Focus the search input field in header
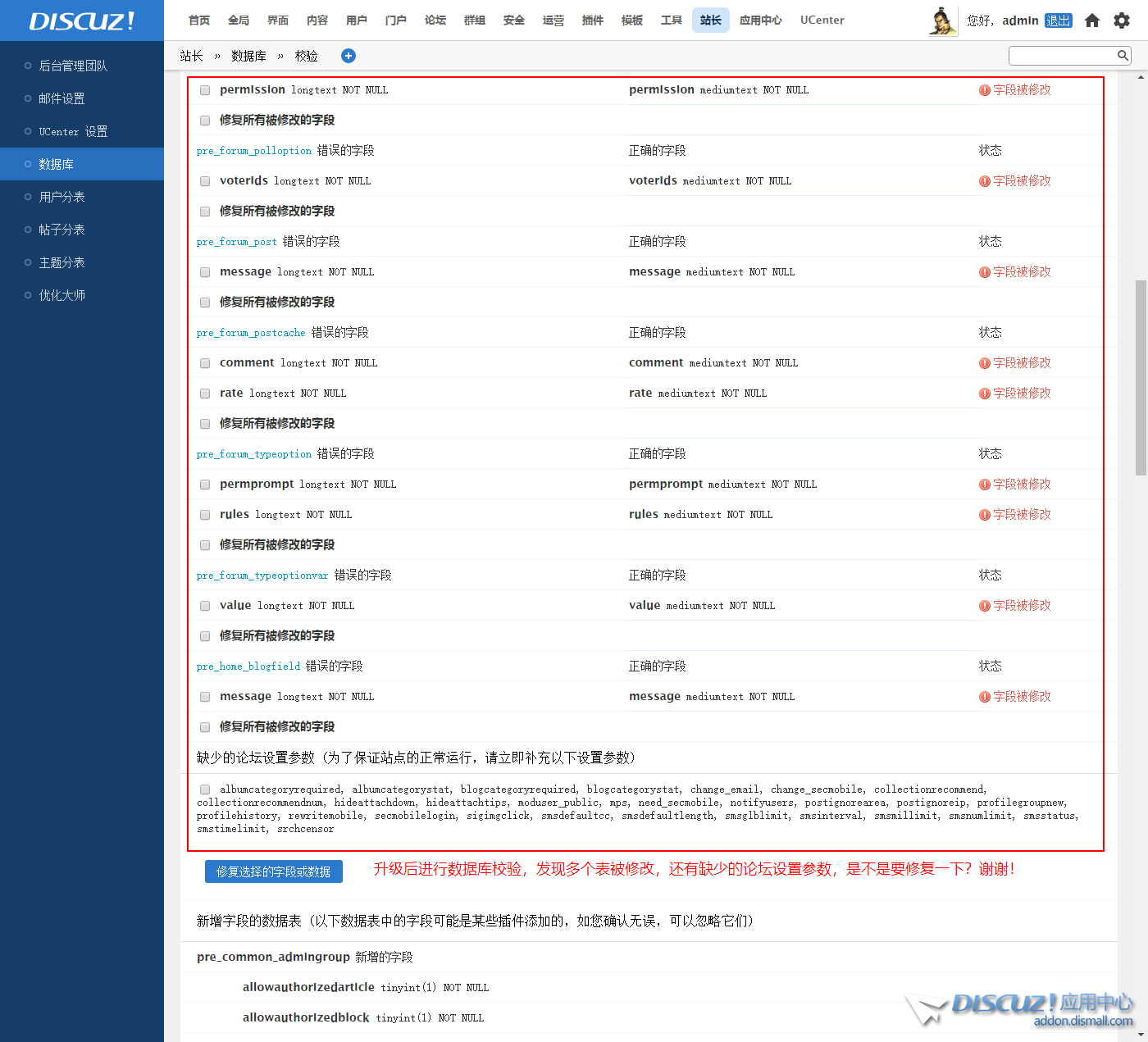The width and height of the screenshot is (1148, 1042). pyautogui.click(x=1062, y=56)
